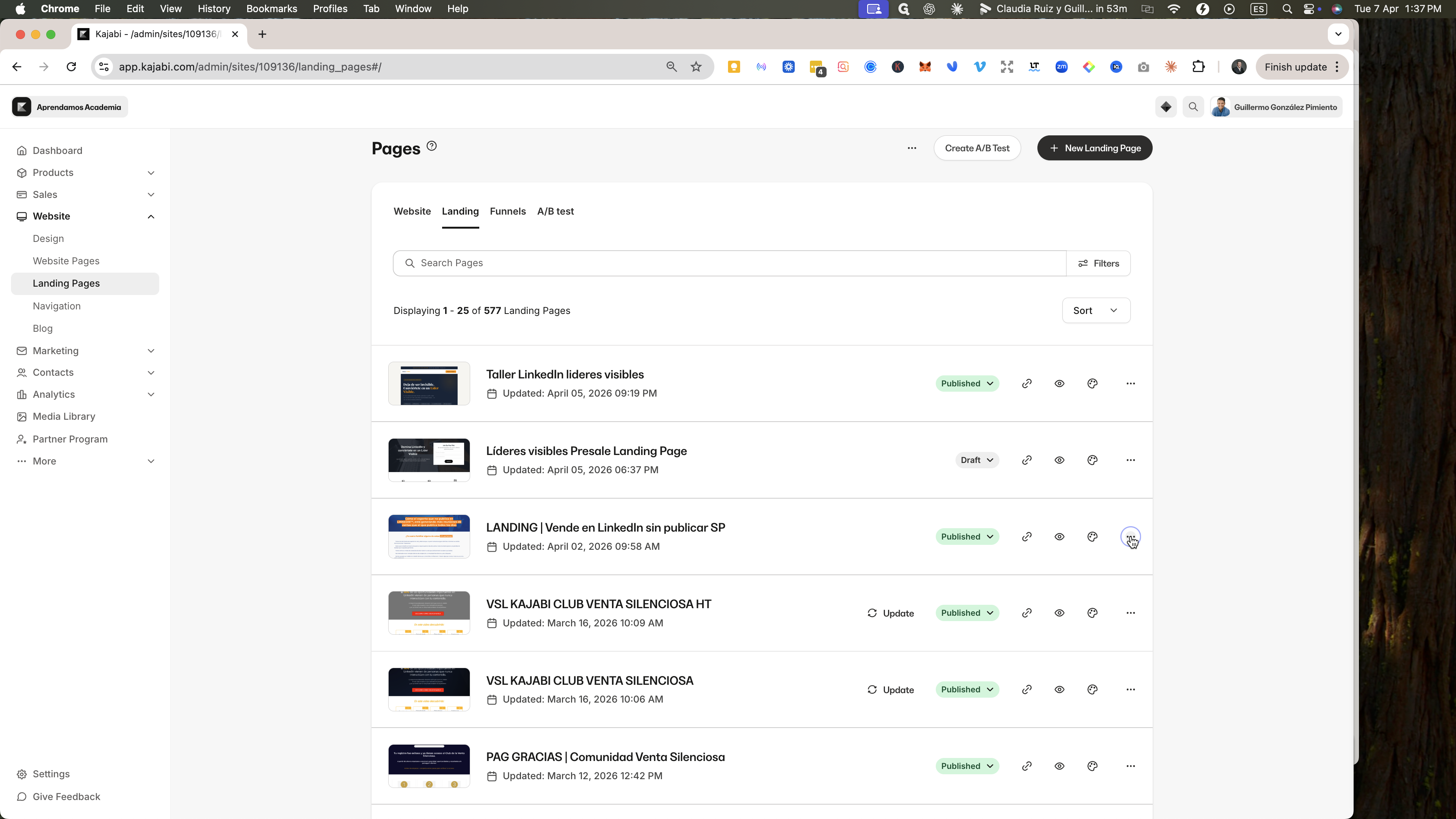The image size is (1456, 819).
Task: Open design palette for Líderes visibles Presale page
Action: 1092,460
